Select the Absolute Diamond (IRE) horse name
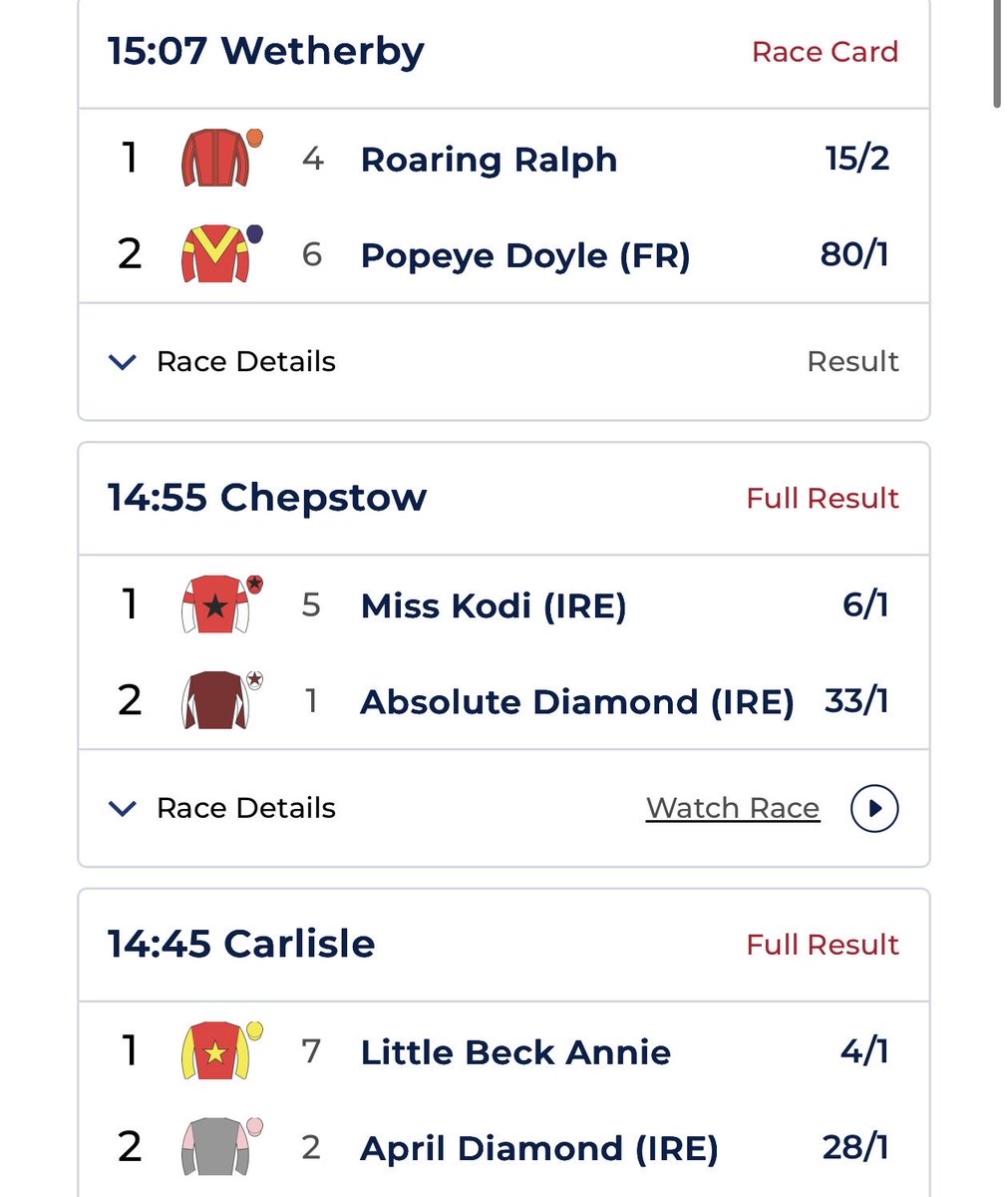The height and width of the screenshot is (1197, 1008). coord(577,701)
